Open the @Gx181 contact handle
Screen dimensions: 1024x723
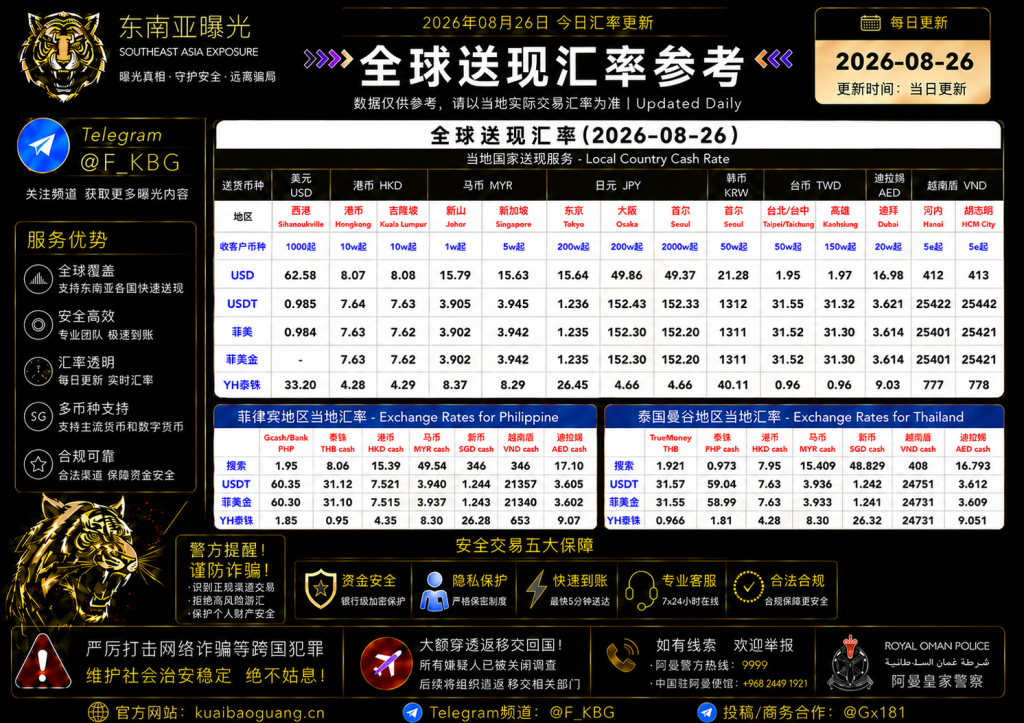874,712
